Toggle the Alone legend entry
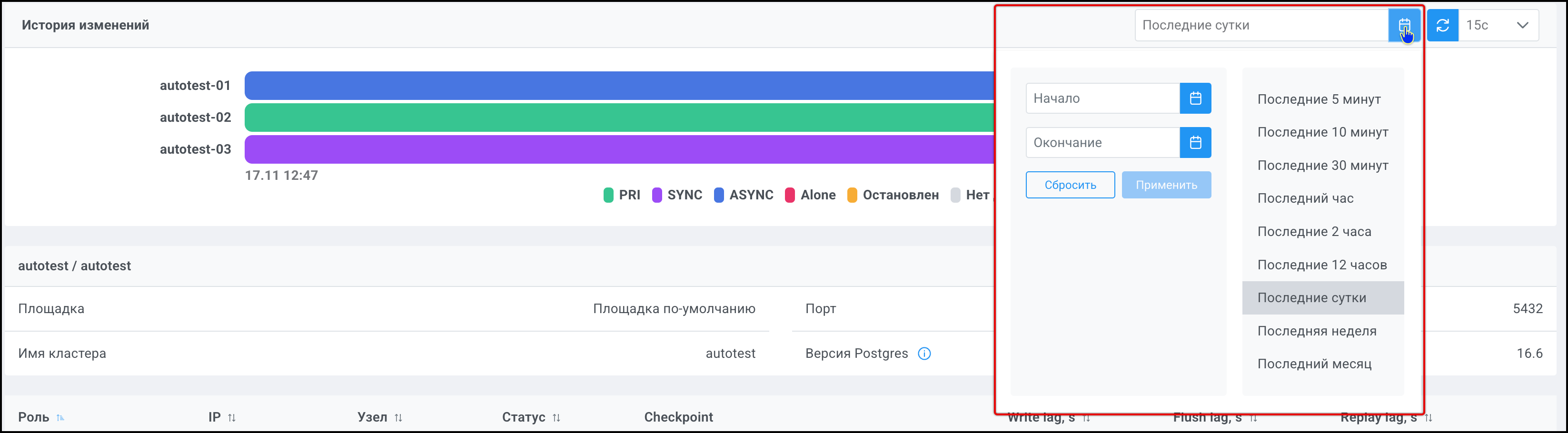 point(810,195)
